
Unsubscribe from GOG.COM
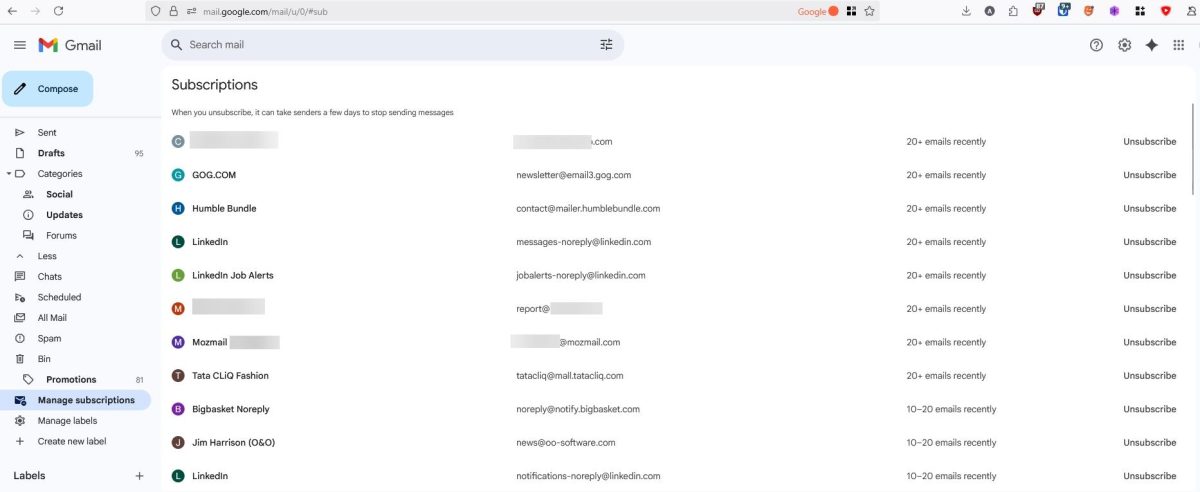click(x=1149, y=175)
